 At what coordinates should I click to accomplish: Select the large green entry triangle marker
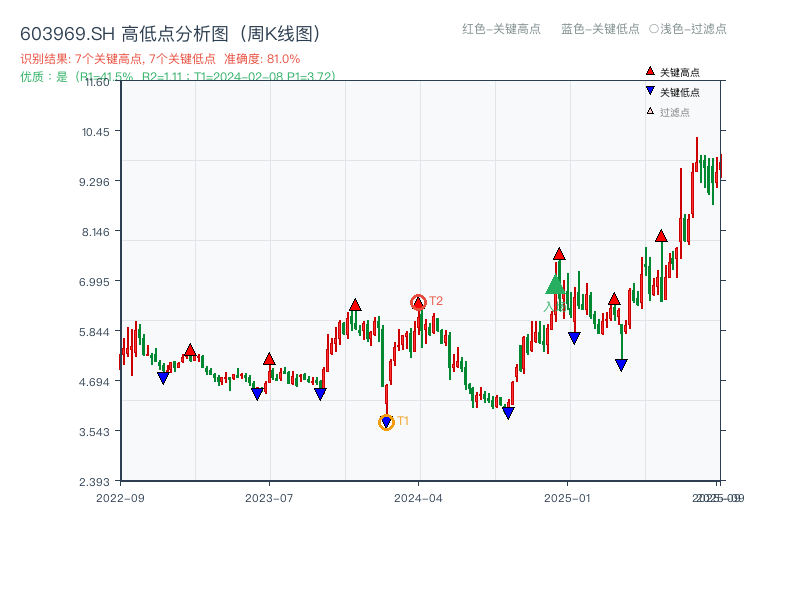click(555, 285)
